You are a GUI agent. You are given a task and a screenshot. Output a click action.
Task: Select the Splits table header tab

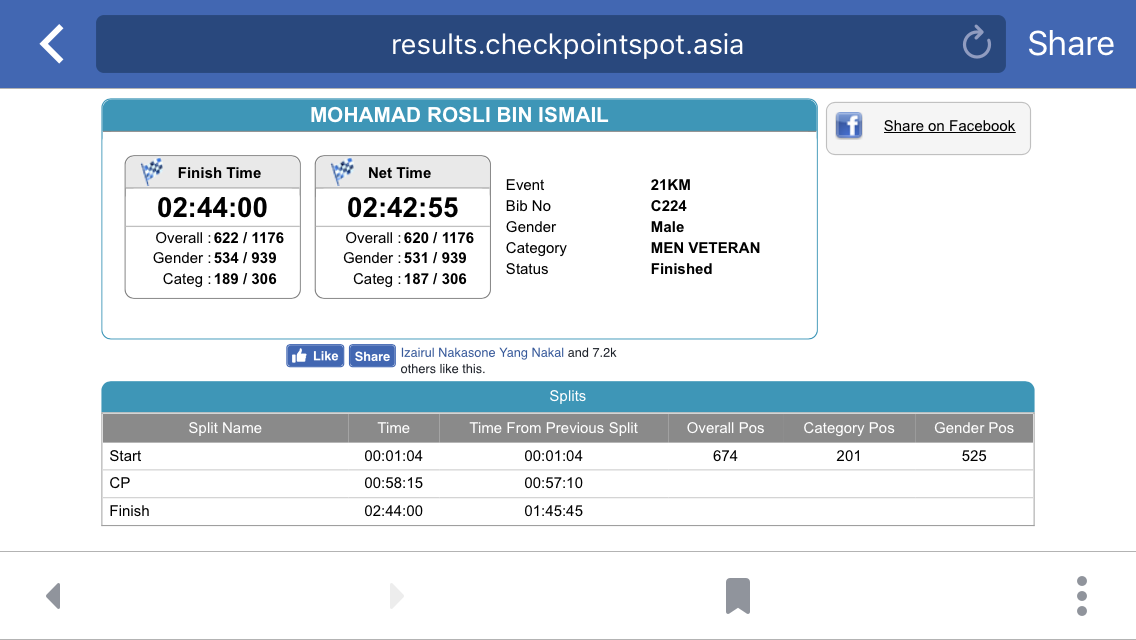tap(568, 396)
